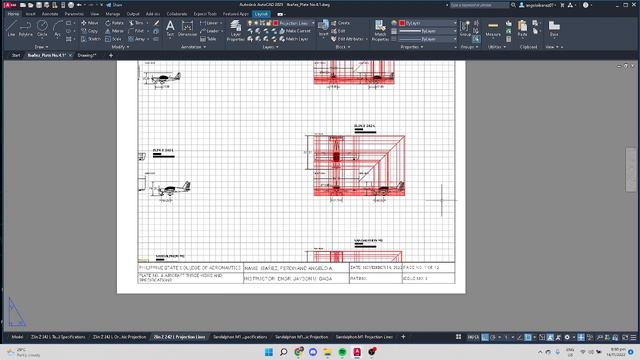Image resolution: width=640 pixels, height=360 pixels.
Task: Click the red layer color swatch
Action: tap(276, 23)
